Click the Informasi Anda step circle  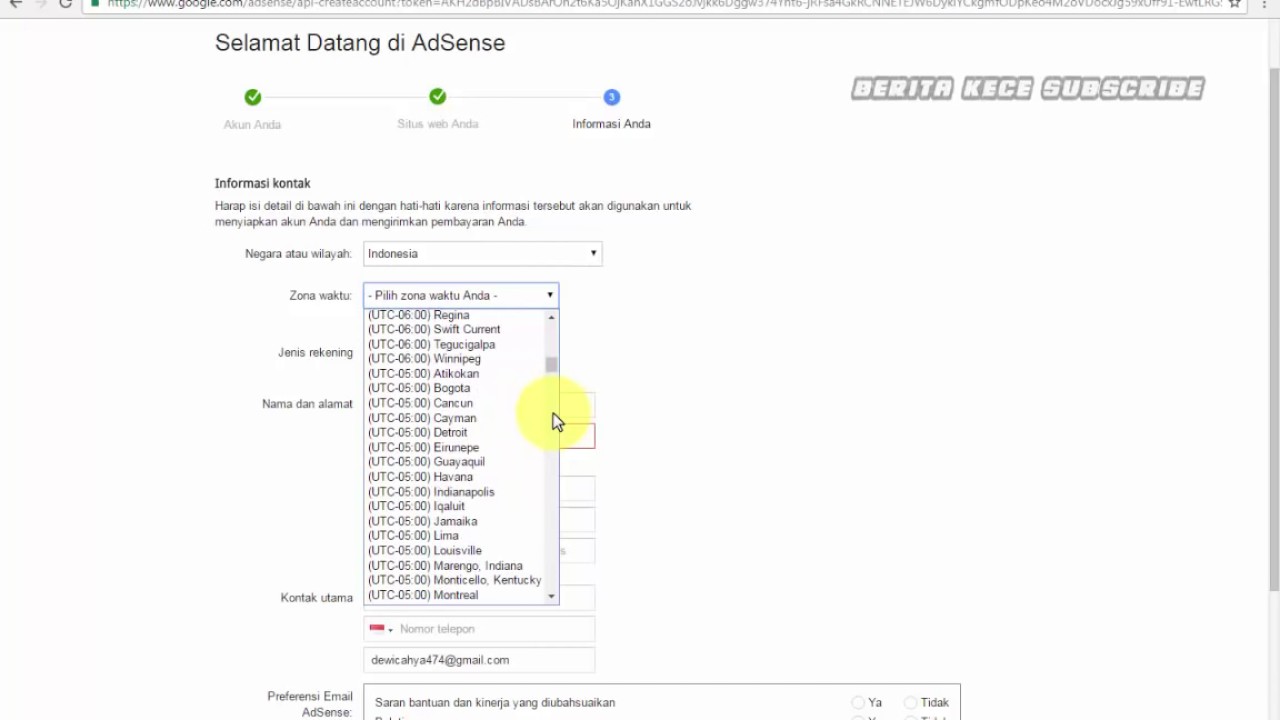pos(612,97)
